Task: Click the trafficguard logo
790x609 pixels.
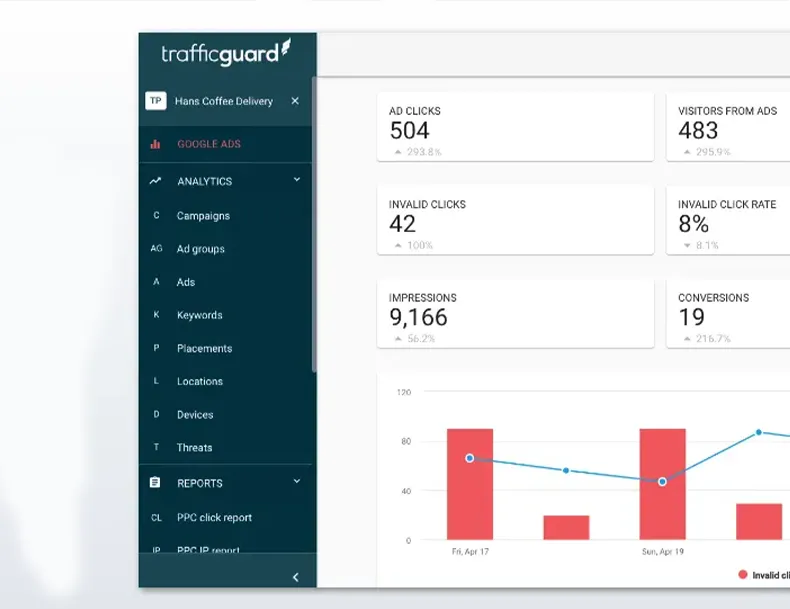Action: 226,52
